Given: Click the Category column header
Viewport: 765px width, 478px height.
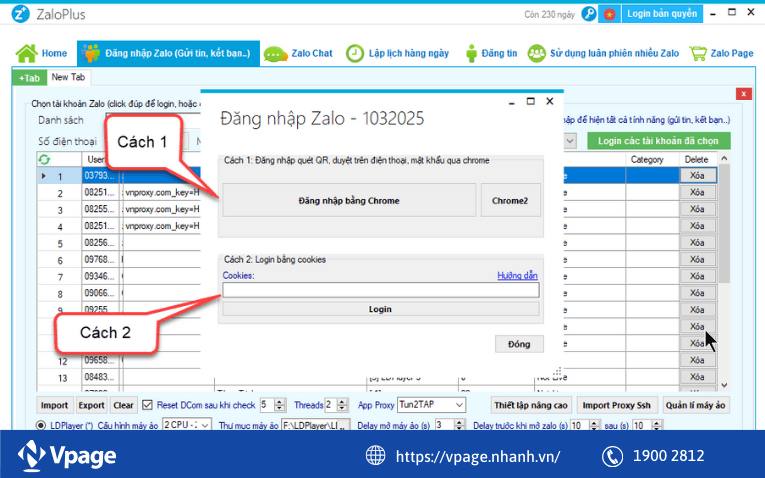Looking at the screenshot, I should pos(647,159).
